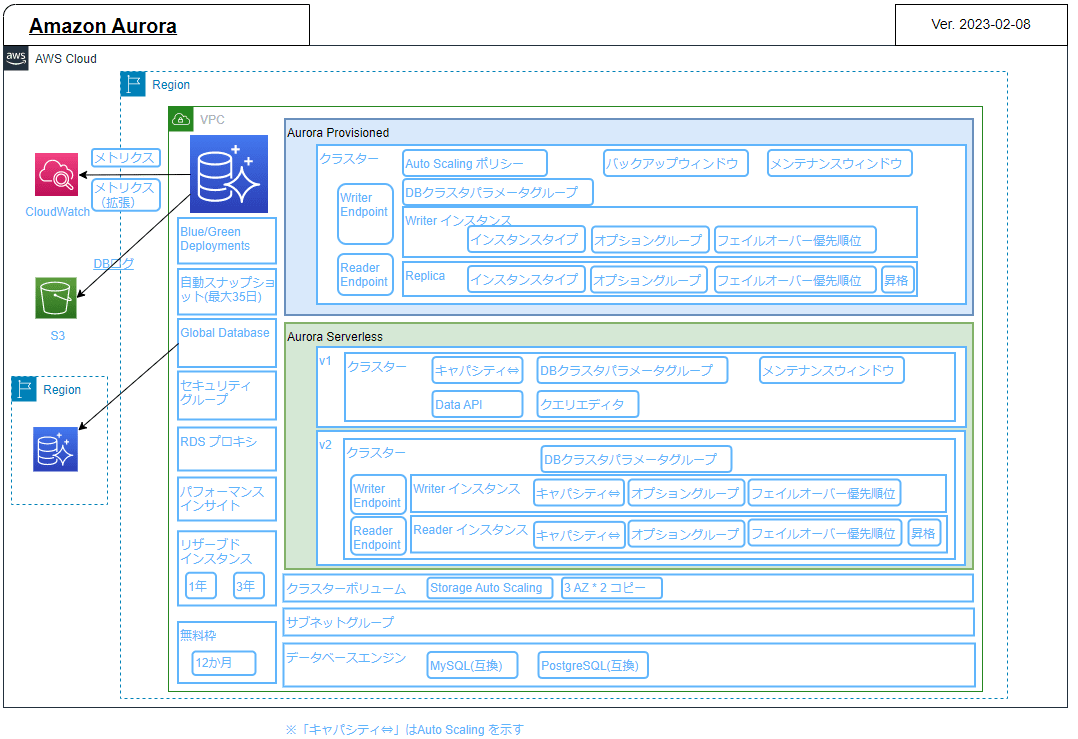Screen dimensions: 1078x739
Task: Select the 昇格 box in the Reader インスタンス row
Action: tap(925, 533)
